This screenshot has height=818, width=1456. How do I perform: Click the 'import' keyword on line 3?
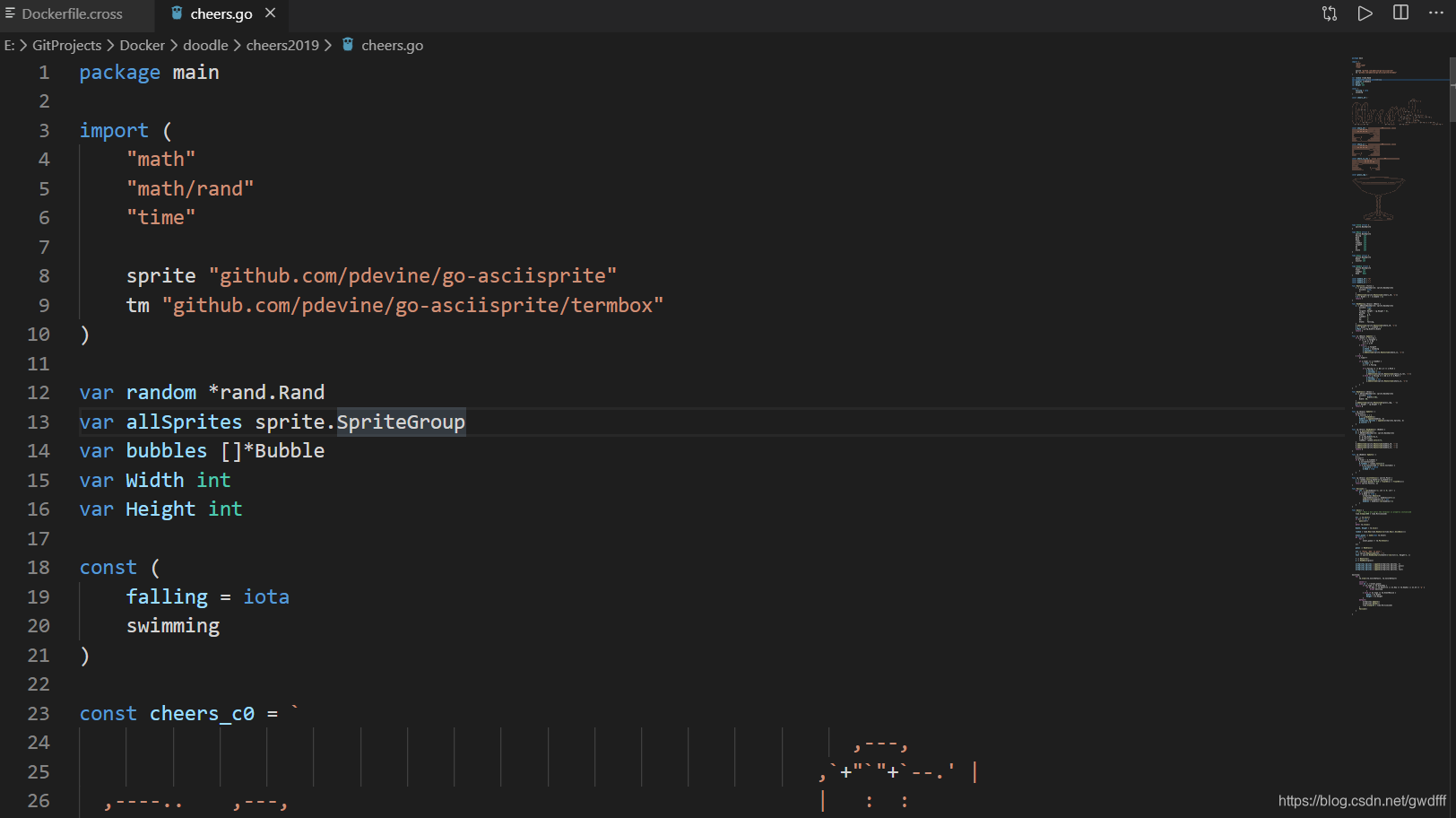tap(114, 130)
